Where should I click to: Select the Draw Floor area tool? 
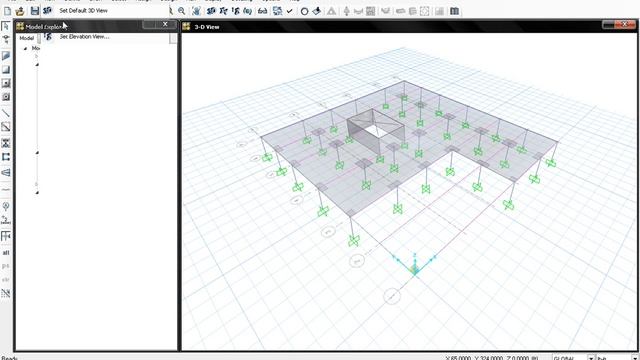pos(6,56)
